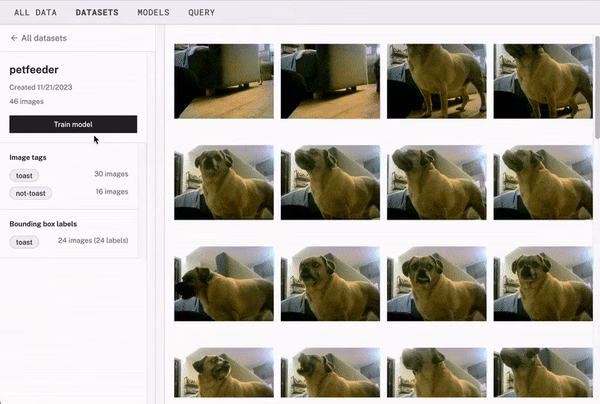The height and width of the screenshot is (404, 600).
Task: Open third thumbnail in bottom row
Action: click(x=437, y=372)
